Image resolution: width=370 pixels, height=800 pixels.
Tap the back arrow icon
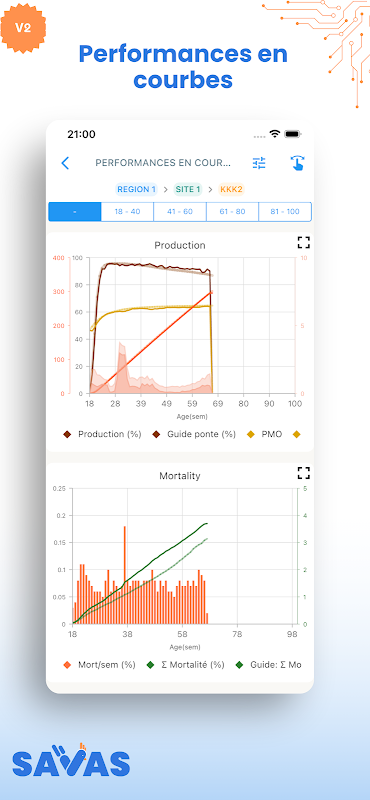click(x=65, y=163)
